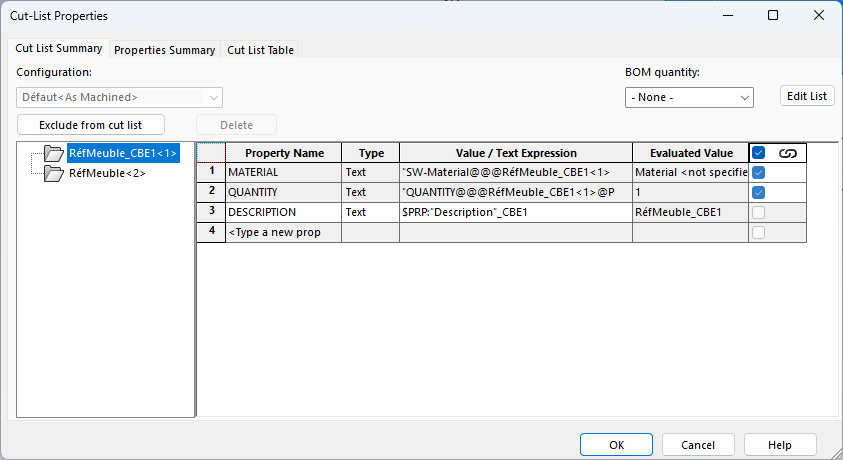Viewport: 843px width, 460px height.
Task: Click the Exclude from cut list button
Action: [x=91, y=125]
